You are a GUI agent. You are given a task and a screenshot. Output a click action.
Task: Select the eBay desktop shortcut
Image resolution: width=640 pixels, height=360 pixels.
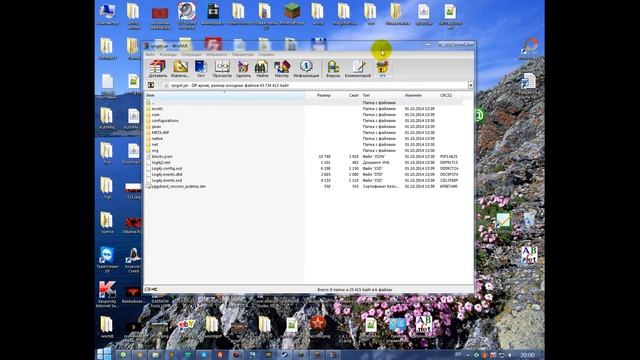[186, 326]
